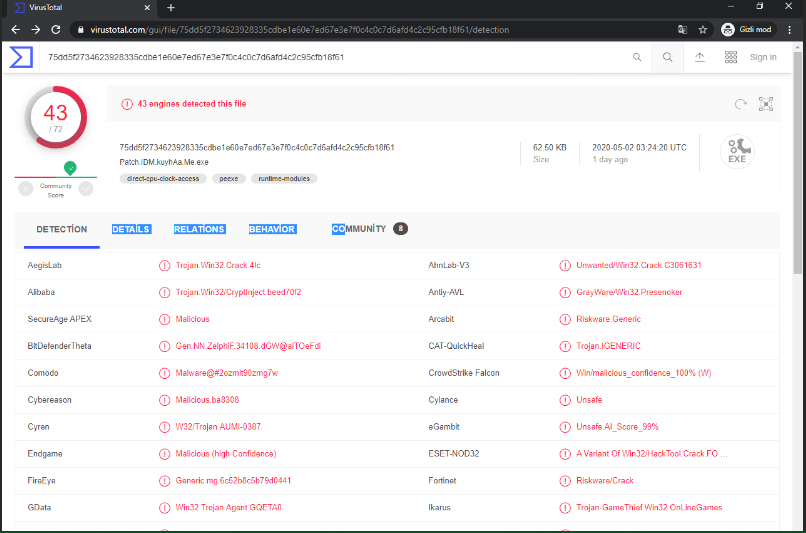Click the BitDefenderTheta engine name
806x533 pixels.
pyautogui.click(x=59, y=346)
